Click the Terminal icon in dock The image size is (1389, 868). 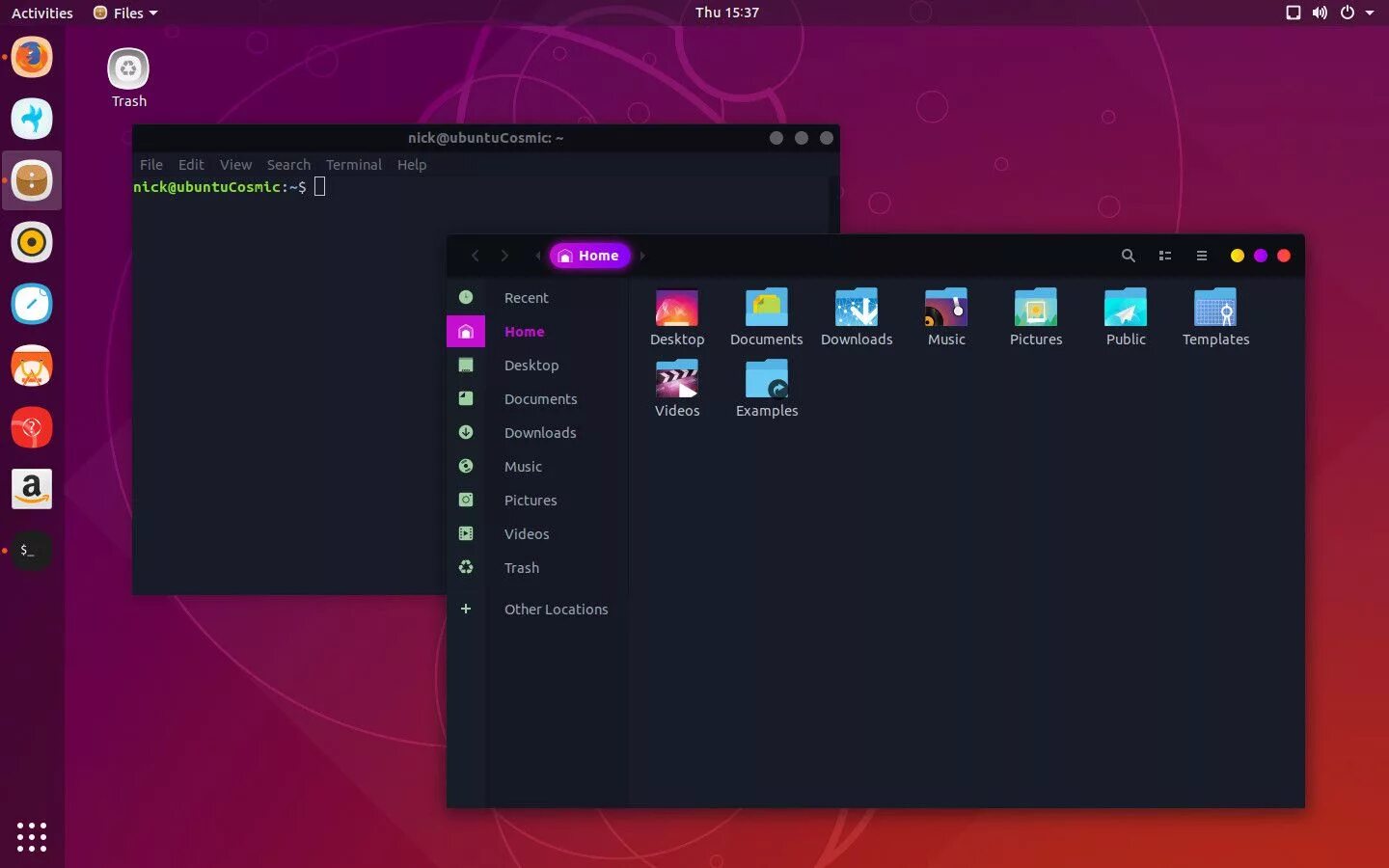point(32,551)
